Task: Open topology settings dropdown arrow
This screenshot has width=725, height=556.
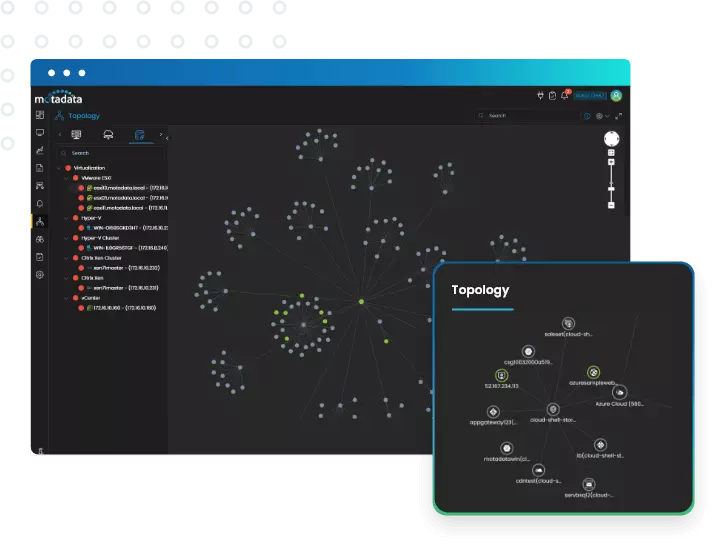Action: pyautogui.click(x=607, y=116)
